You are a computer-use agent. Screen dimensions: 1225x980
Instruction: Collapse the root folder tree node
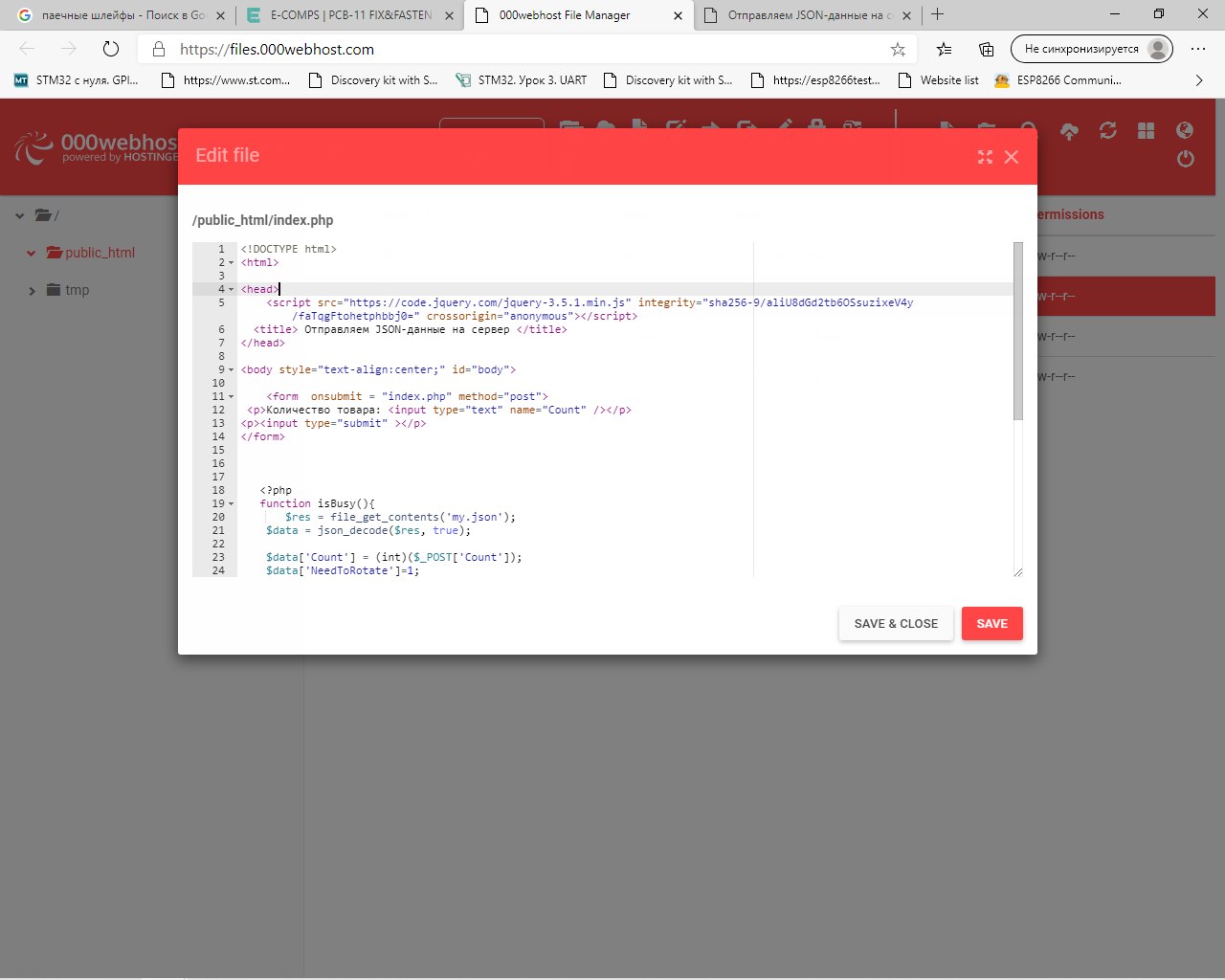tap(19, 215)
